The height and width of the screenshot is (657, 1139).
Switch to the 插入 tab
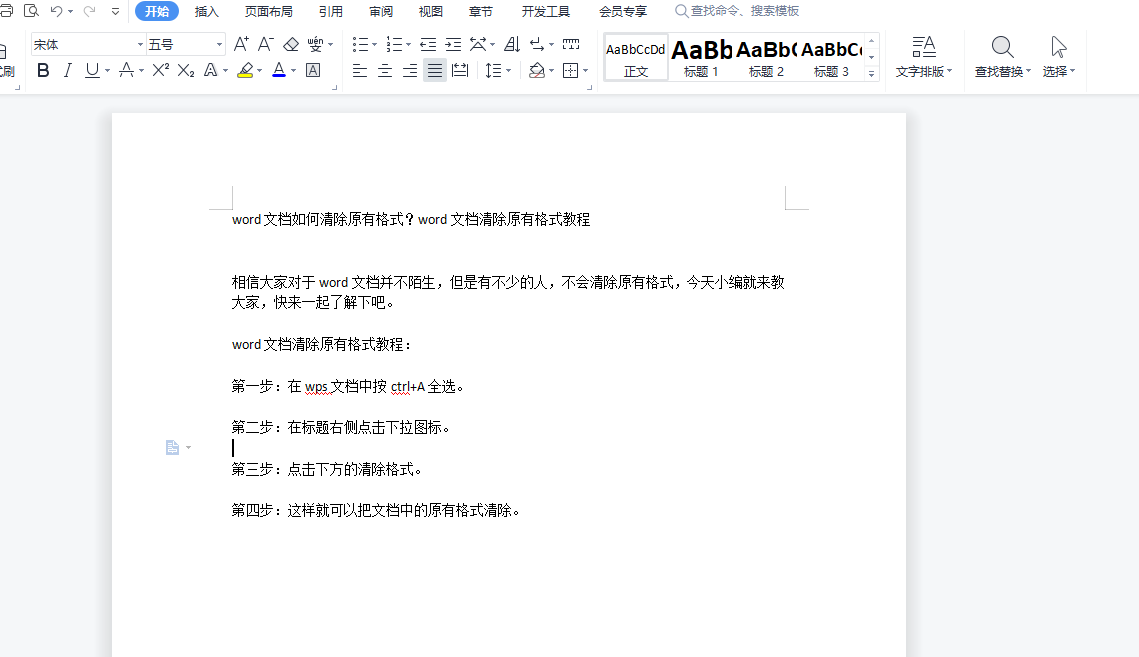[x=207, y=11]
